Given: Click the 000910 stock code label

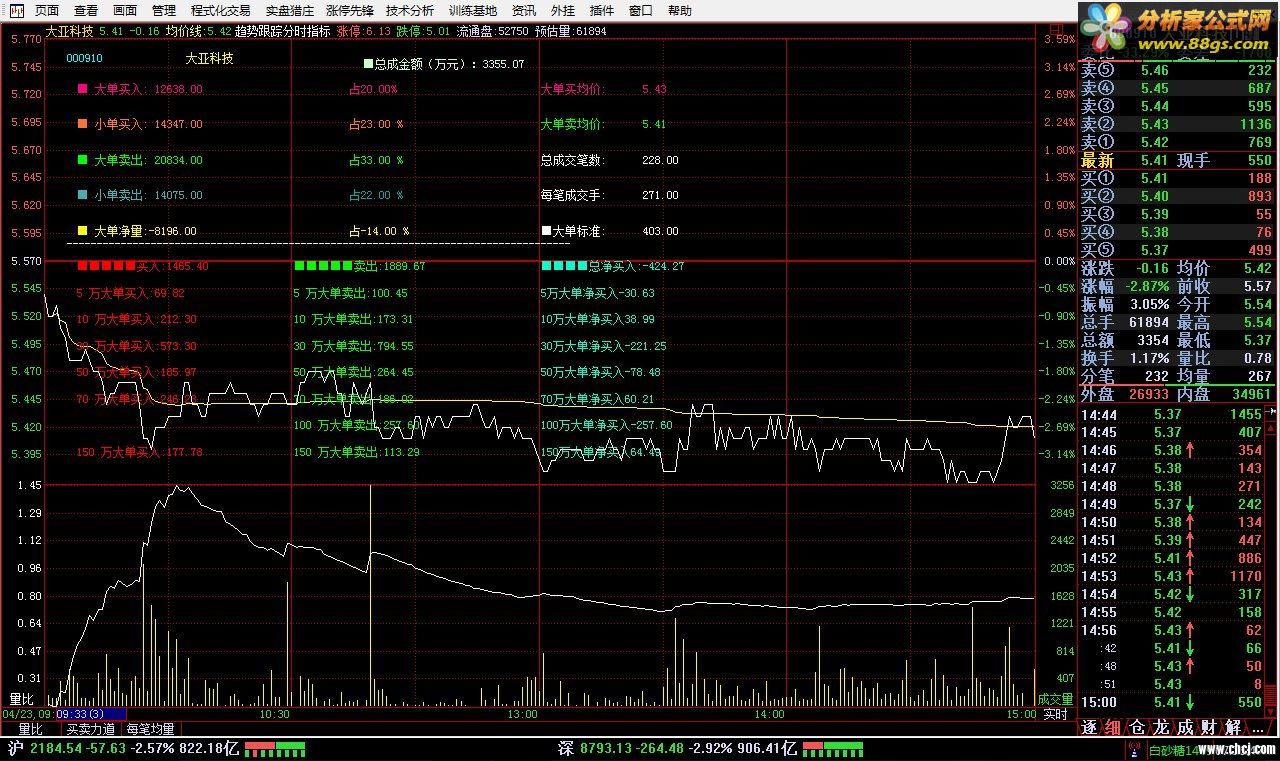Looking at the screenshot, I should (84, 58).
